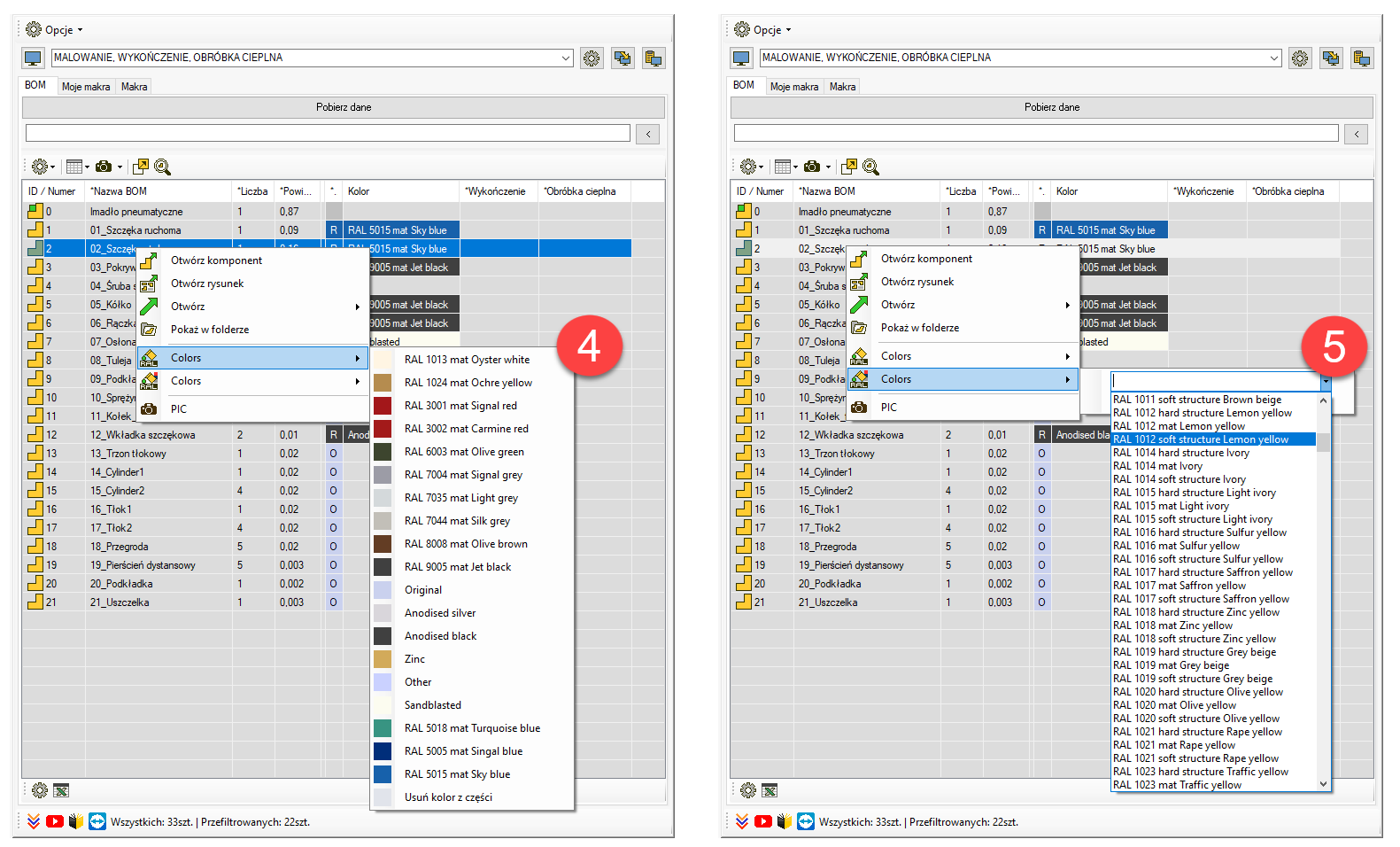Select RAL 1018 mat Zinc yellow in list

point(1213,626)
